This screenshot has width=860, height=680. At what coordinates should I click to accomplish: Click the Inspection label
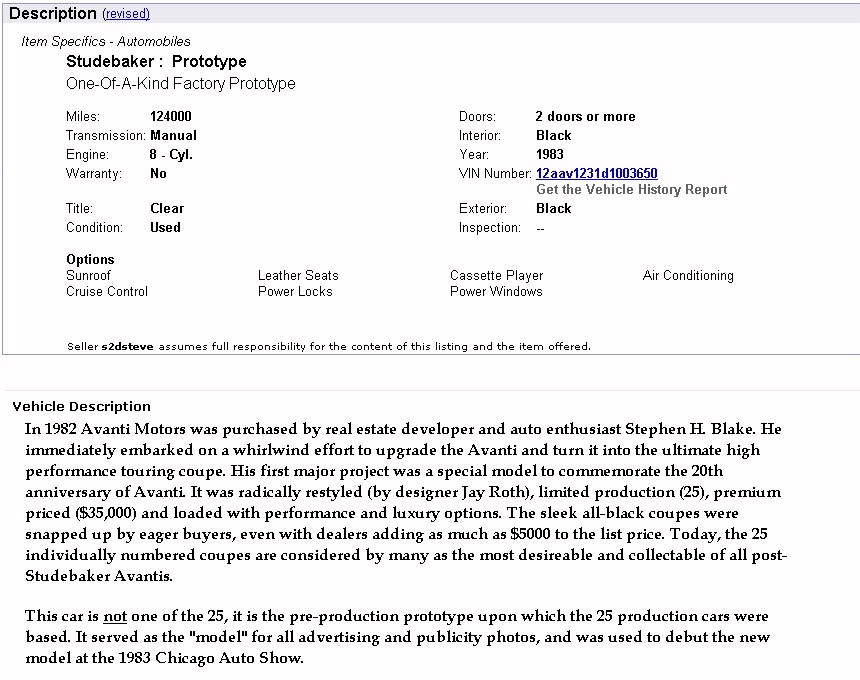[x=490, y=228]
